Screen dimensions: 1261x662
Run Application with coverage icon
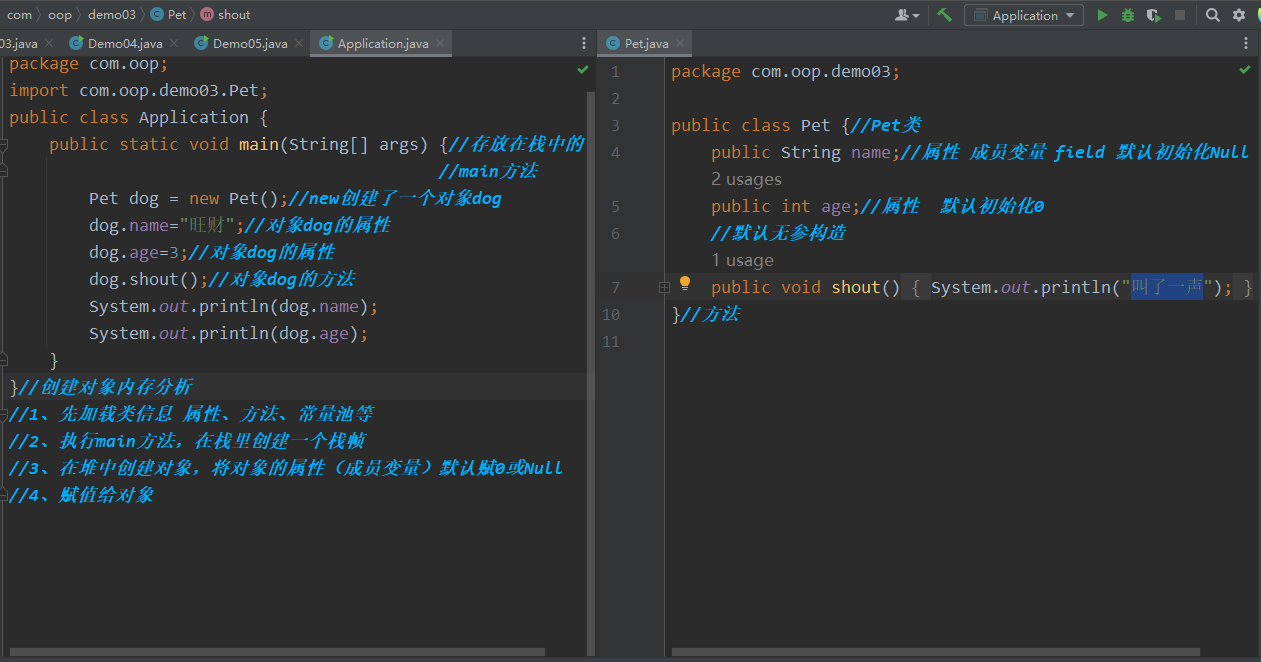point(1154,15)
